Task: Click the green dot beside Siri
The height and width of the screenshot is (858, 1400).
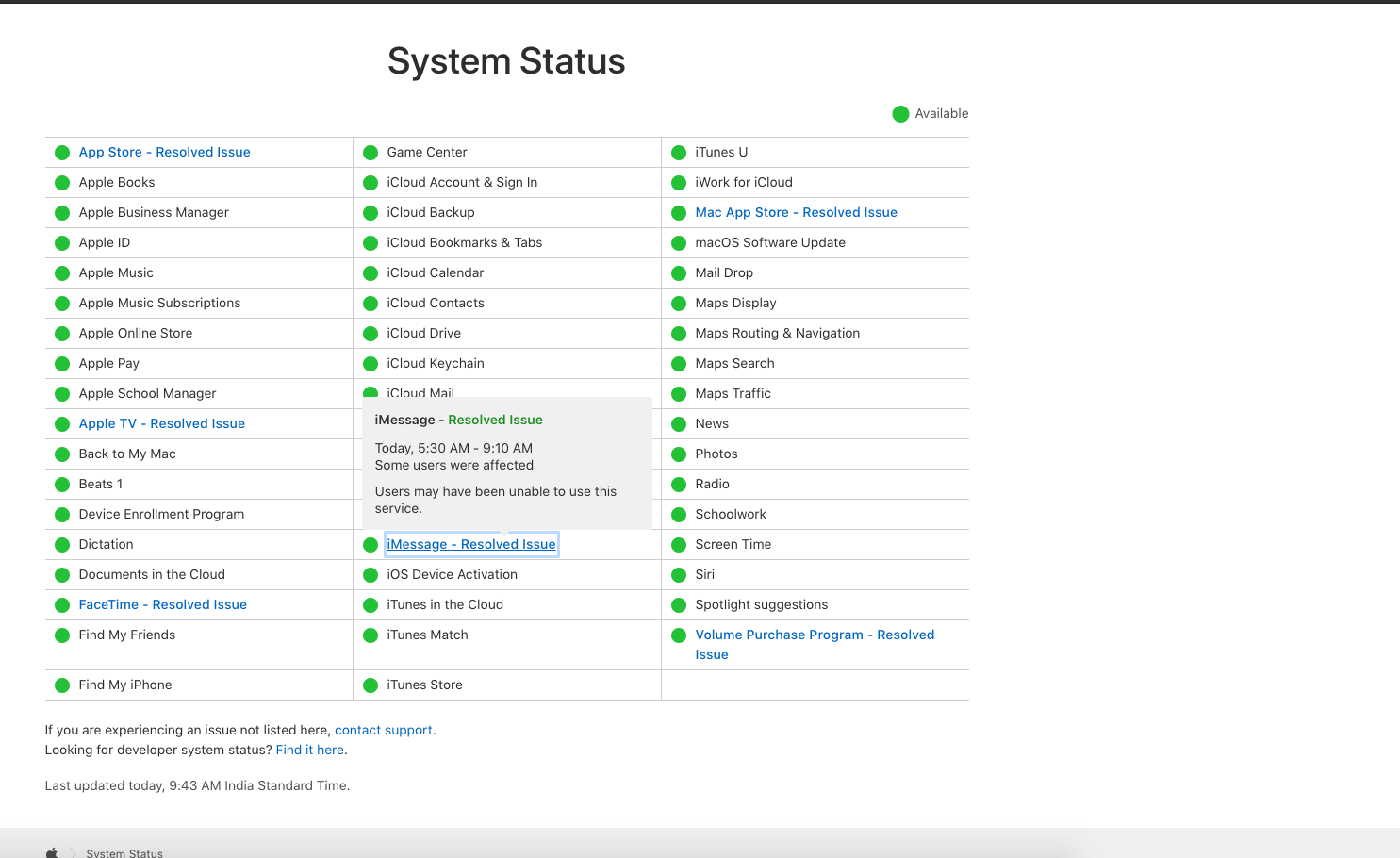Action: [679, 575]
